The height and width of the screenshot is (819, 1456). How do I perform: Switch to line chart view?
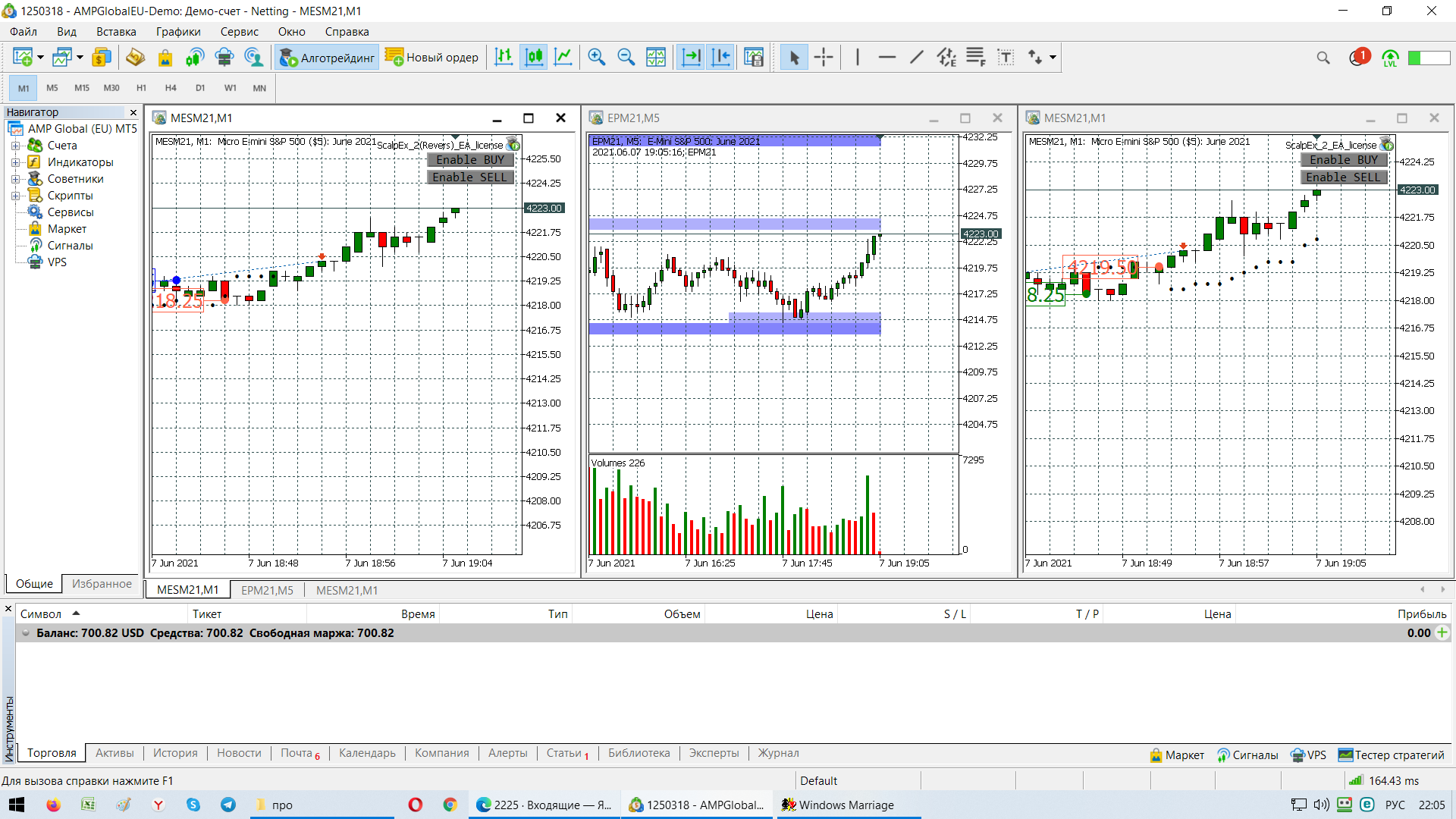click(563, 57)
